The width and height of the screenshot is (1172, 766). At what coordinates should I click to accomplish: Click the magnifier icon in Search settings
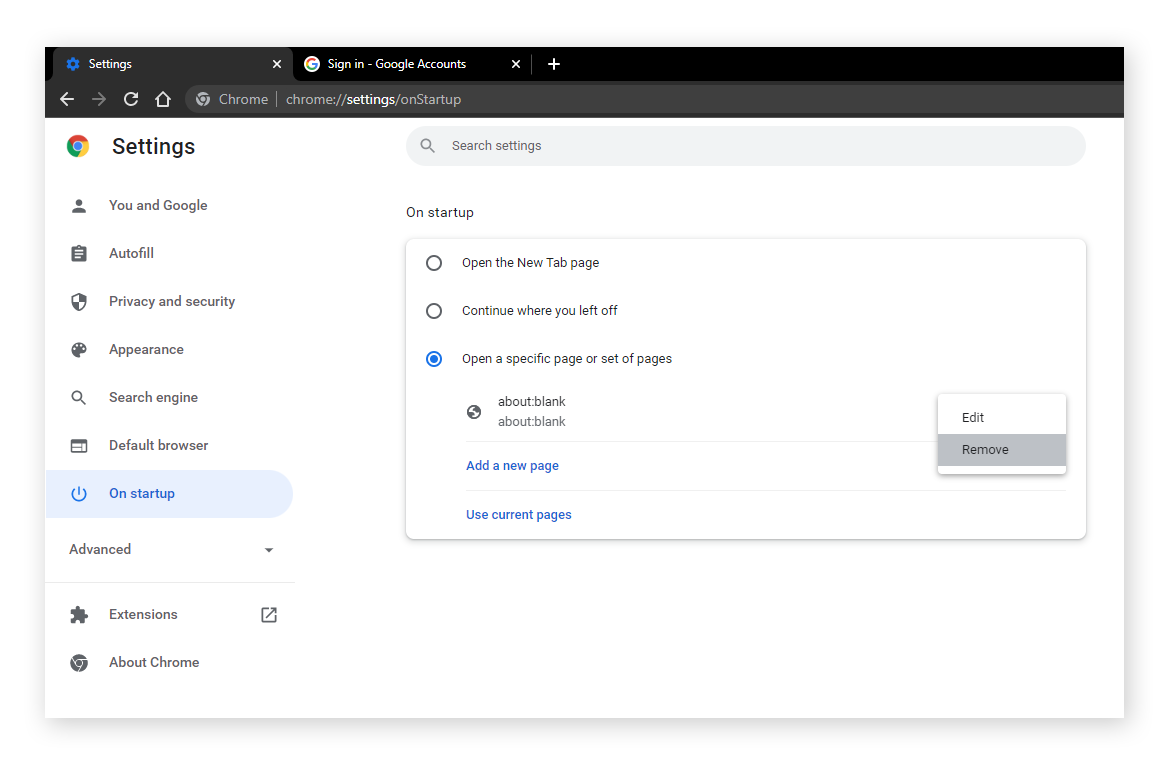coord(428,146)
